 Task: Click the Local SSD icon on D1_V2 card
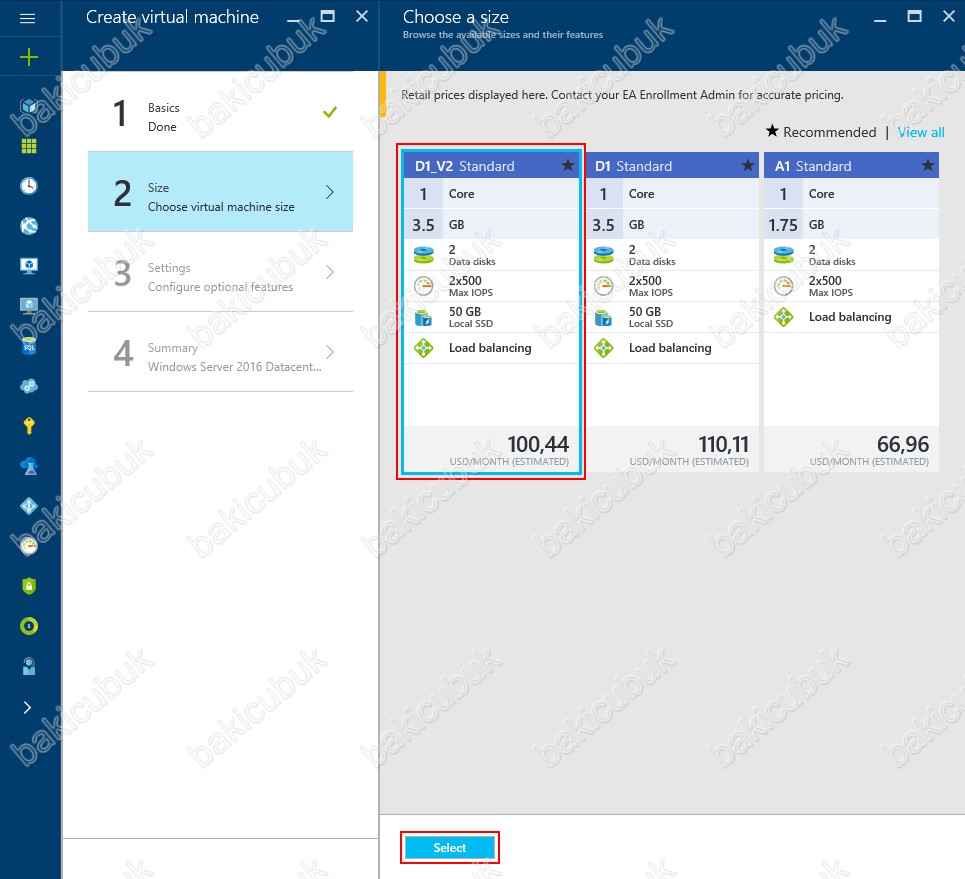tap(423, 318)
